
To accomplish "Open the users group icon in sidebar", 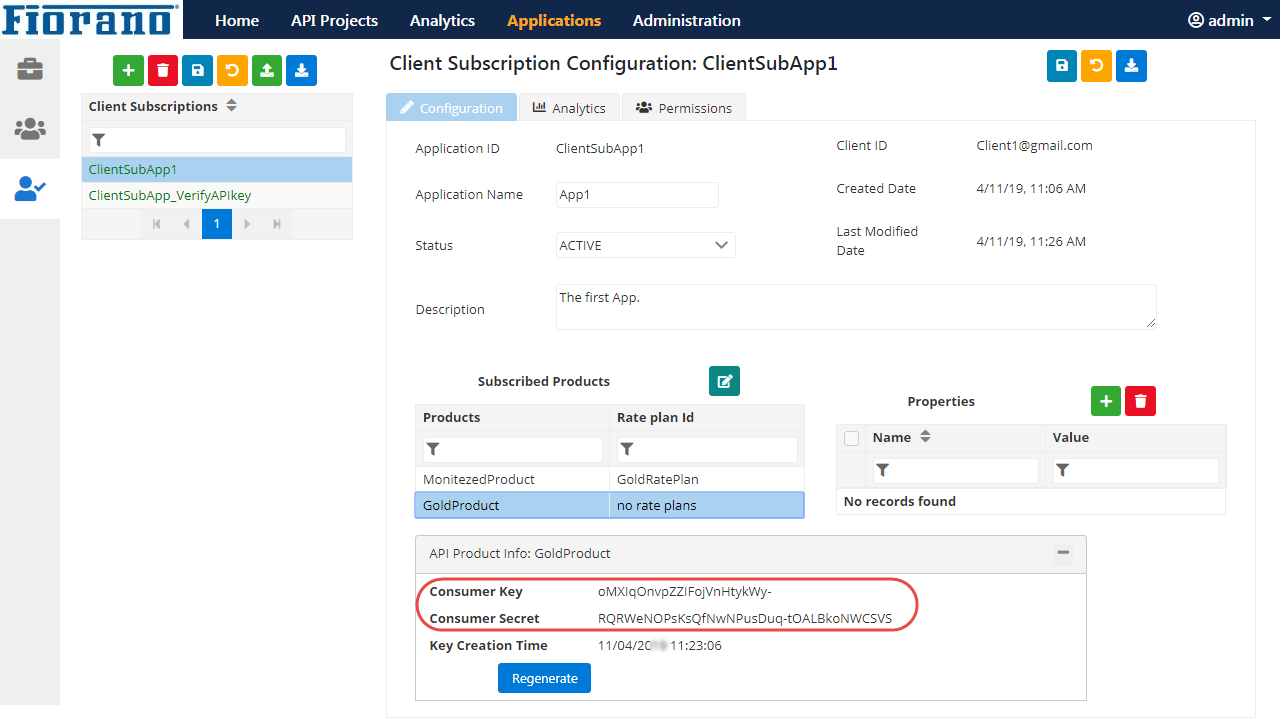I will (x=29, y=129).
